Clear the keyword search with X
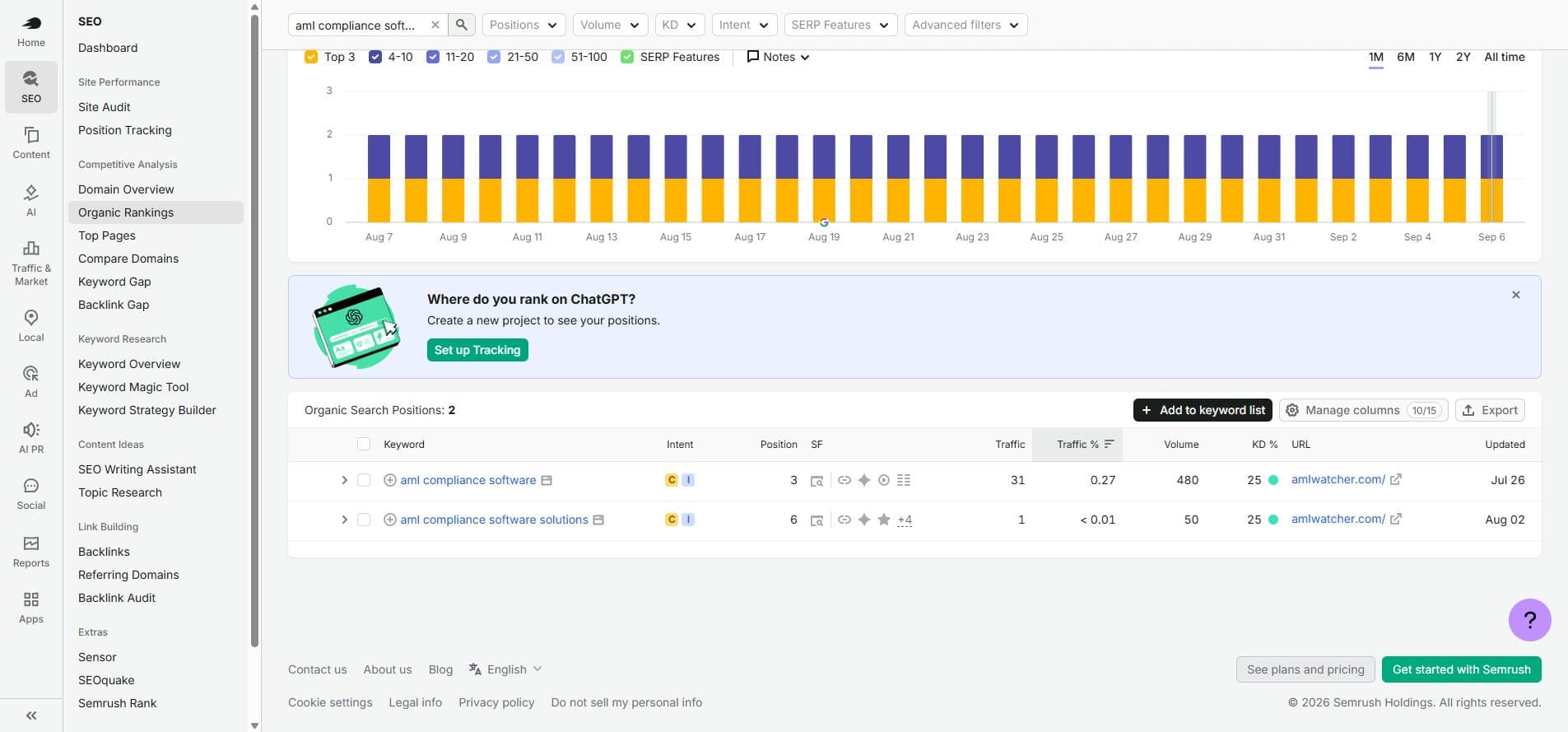 click(x=435, y=25)
